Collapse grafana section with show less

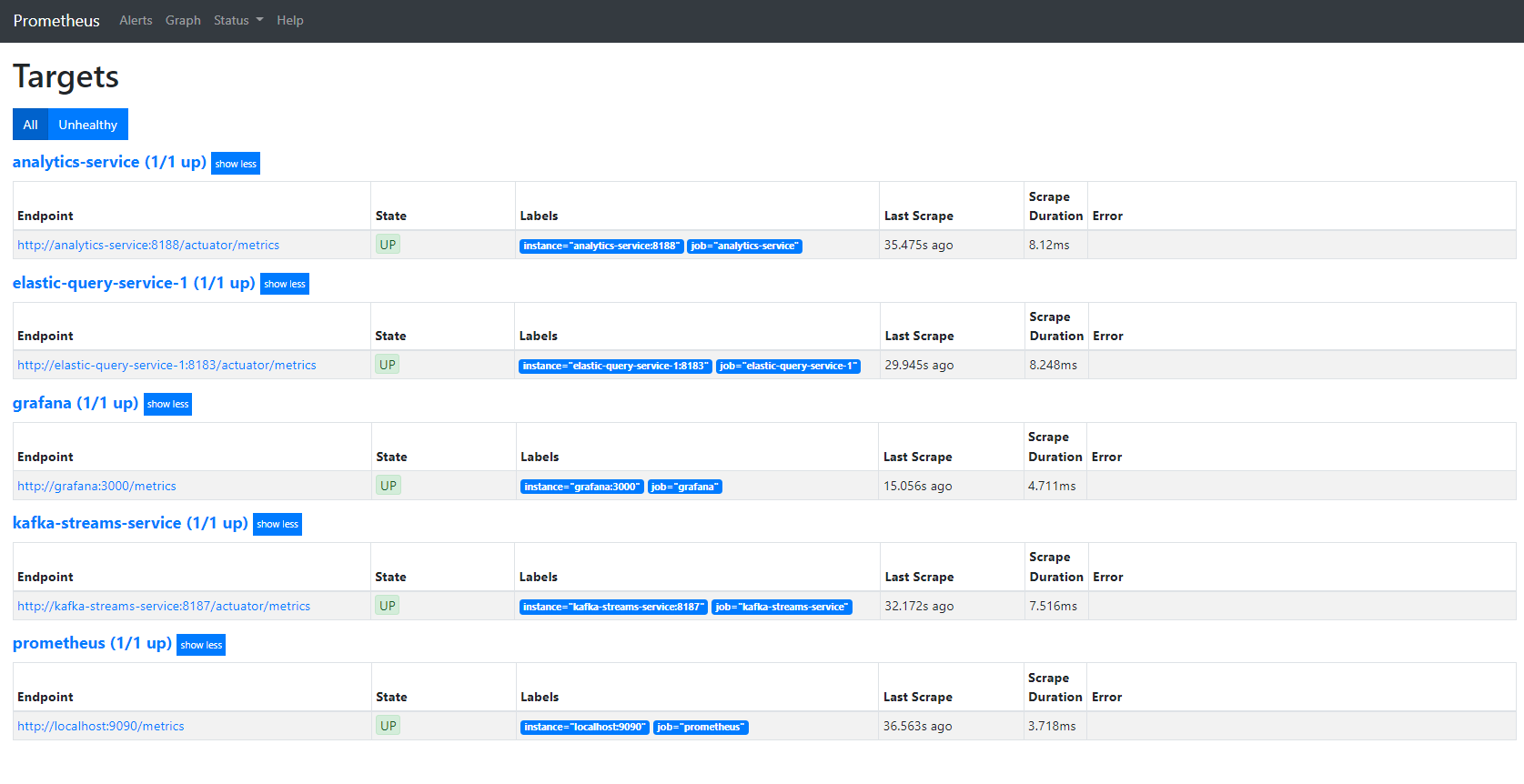(168, 404)
